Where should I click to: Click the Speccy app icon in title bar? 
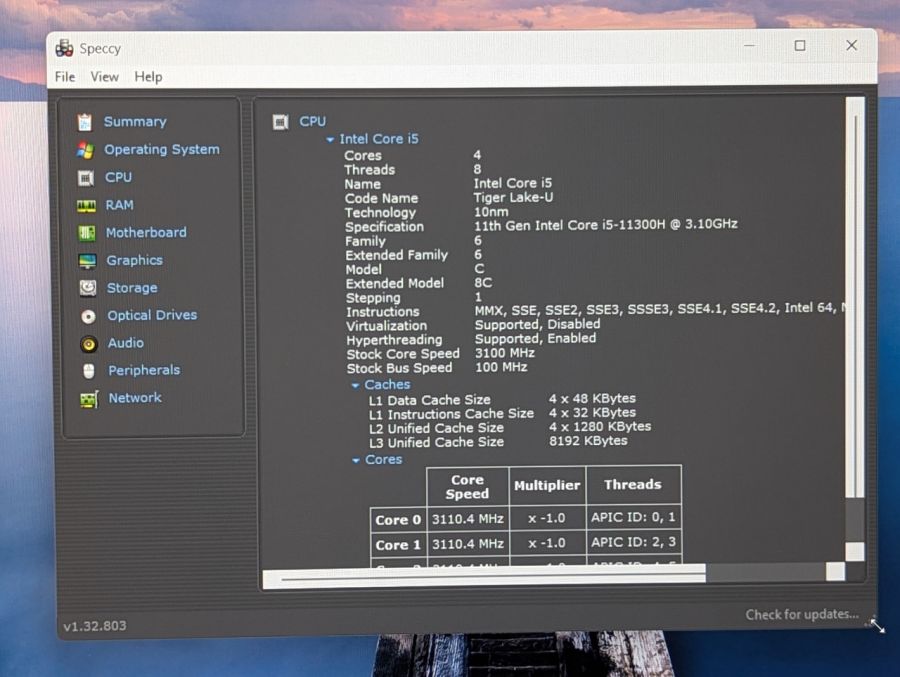(x=64, y=48)
